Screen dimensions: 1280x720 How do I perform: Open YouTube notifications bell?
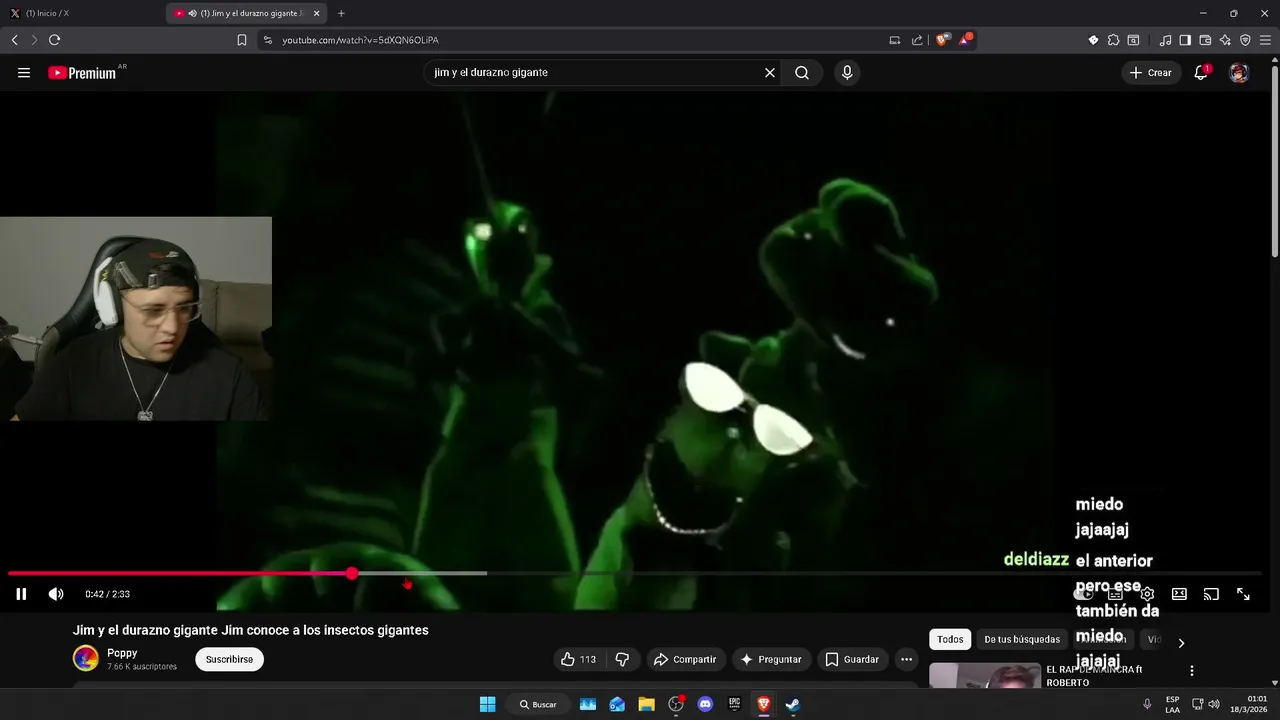[x=1201, y=72]
